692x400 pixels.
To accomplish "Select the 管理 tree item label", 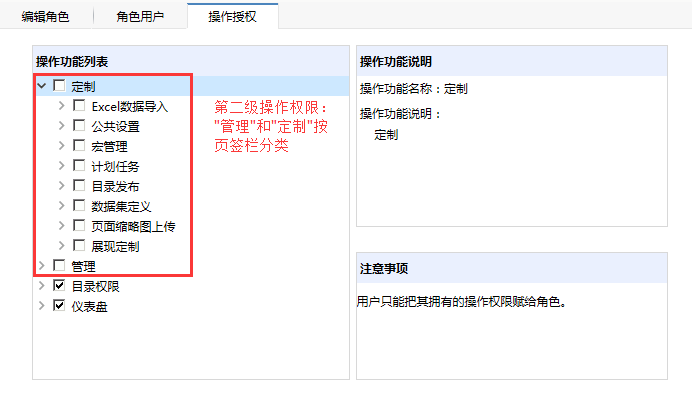I will 83,267.
